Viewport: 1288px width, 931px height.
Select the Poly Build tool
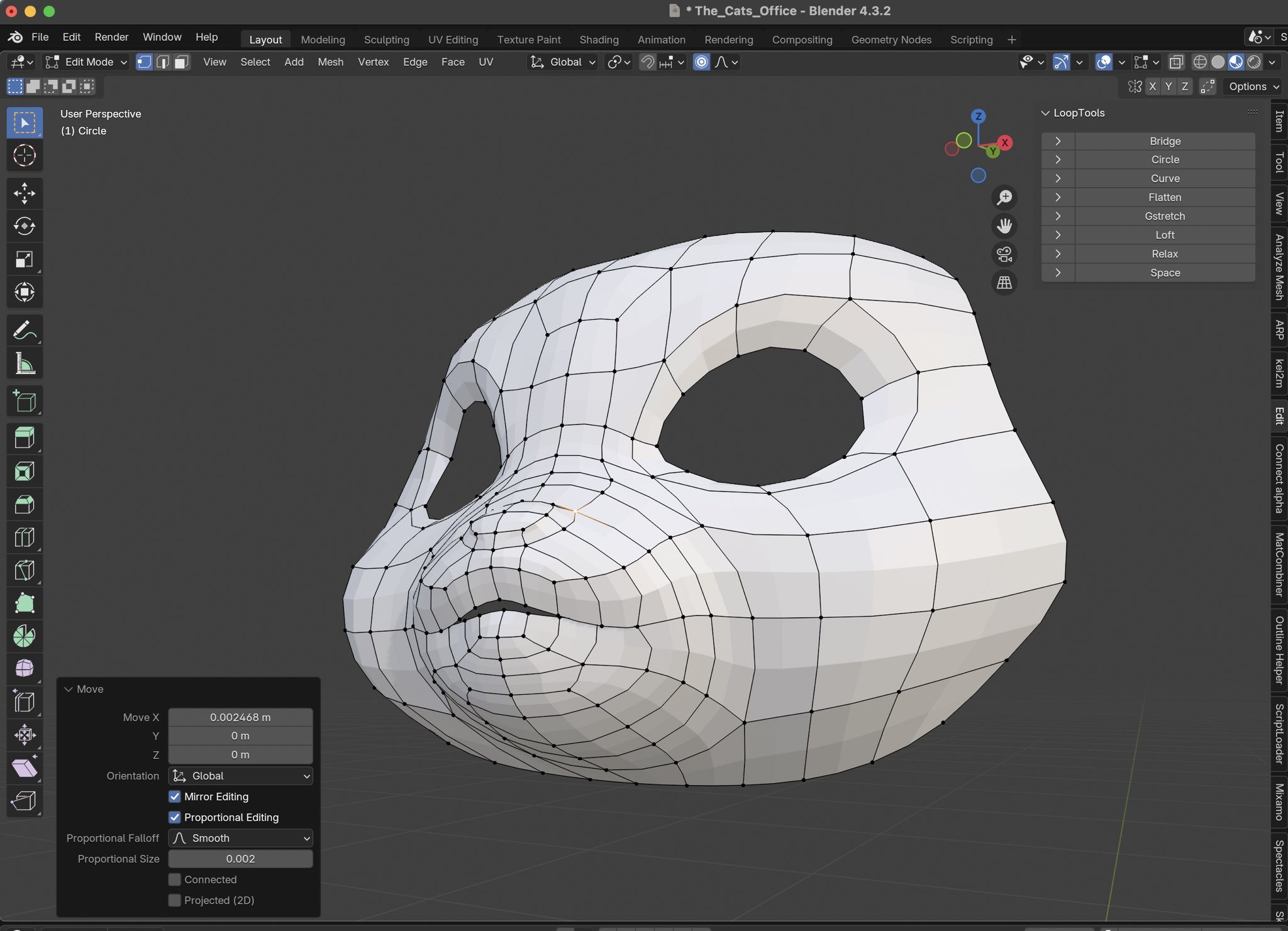point(25,603)
